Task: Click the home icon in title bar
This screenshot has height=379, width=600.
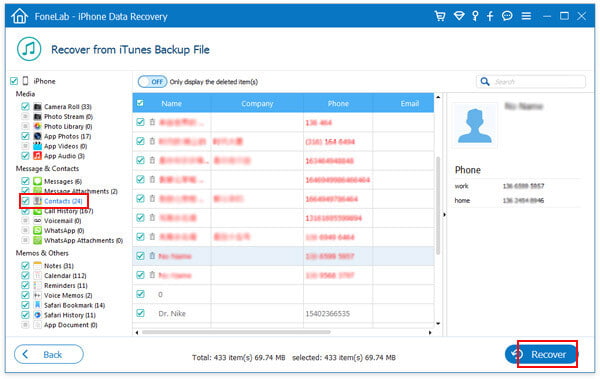Action: coord(20,16)
